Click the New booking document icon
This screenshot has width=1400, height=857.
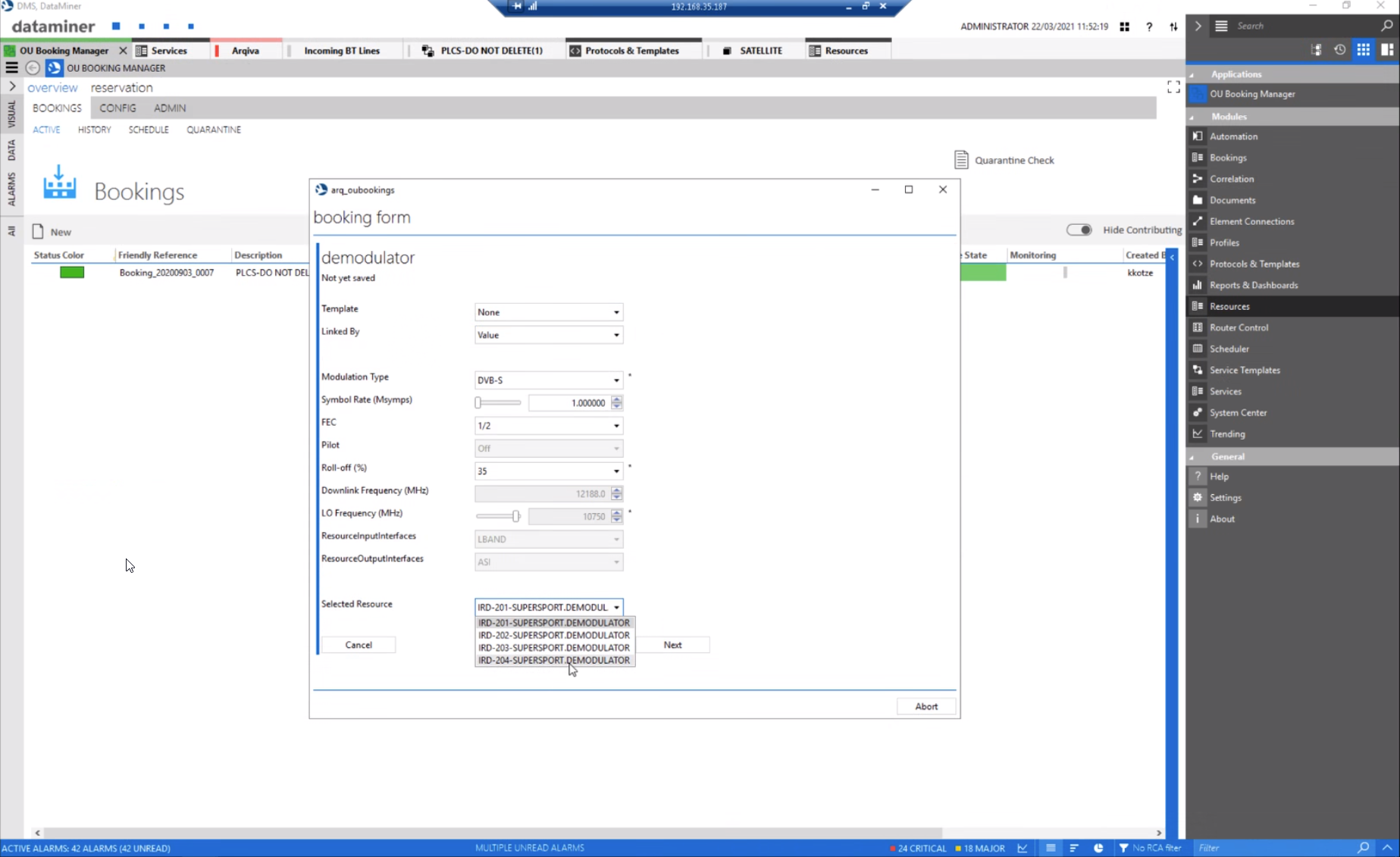[x=38, y=231]
